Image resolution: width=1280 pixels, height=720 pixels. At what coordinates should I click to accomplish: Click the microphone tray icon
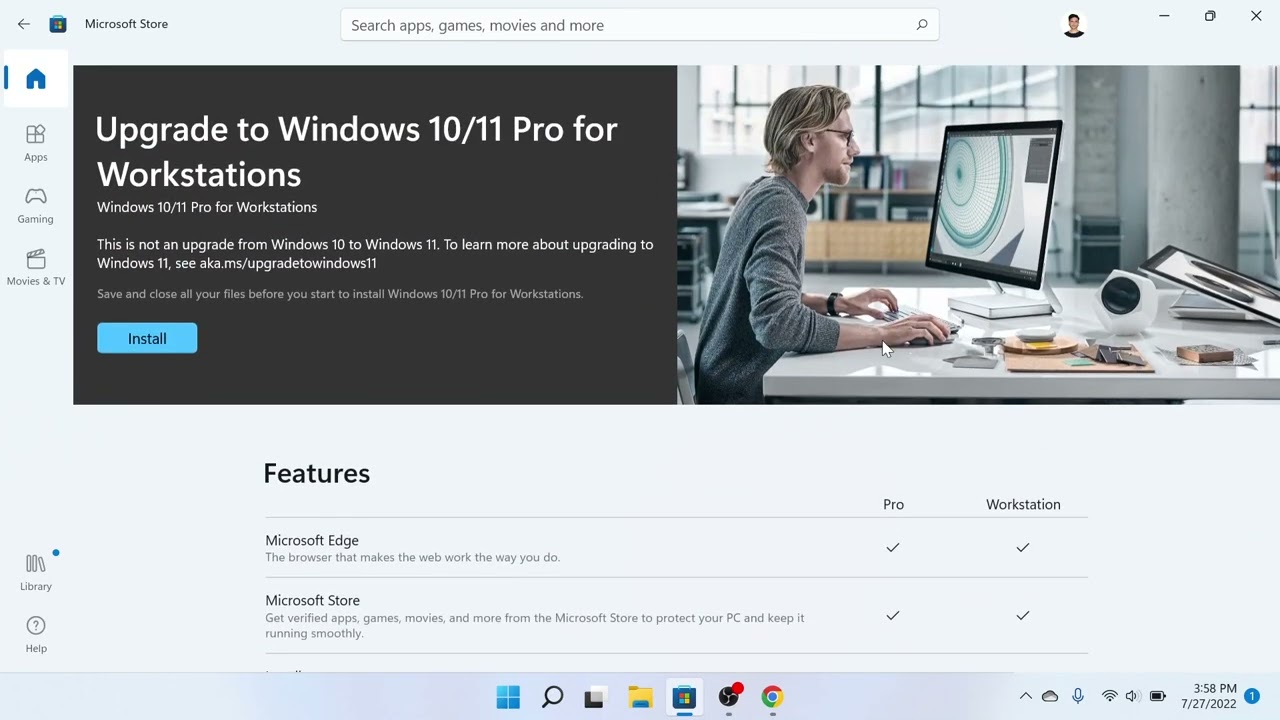[x=1078, y=696]
